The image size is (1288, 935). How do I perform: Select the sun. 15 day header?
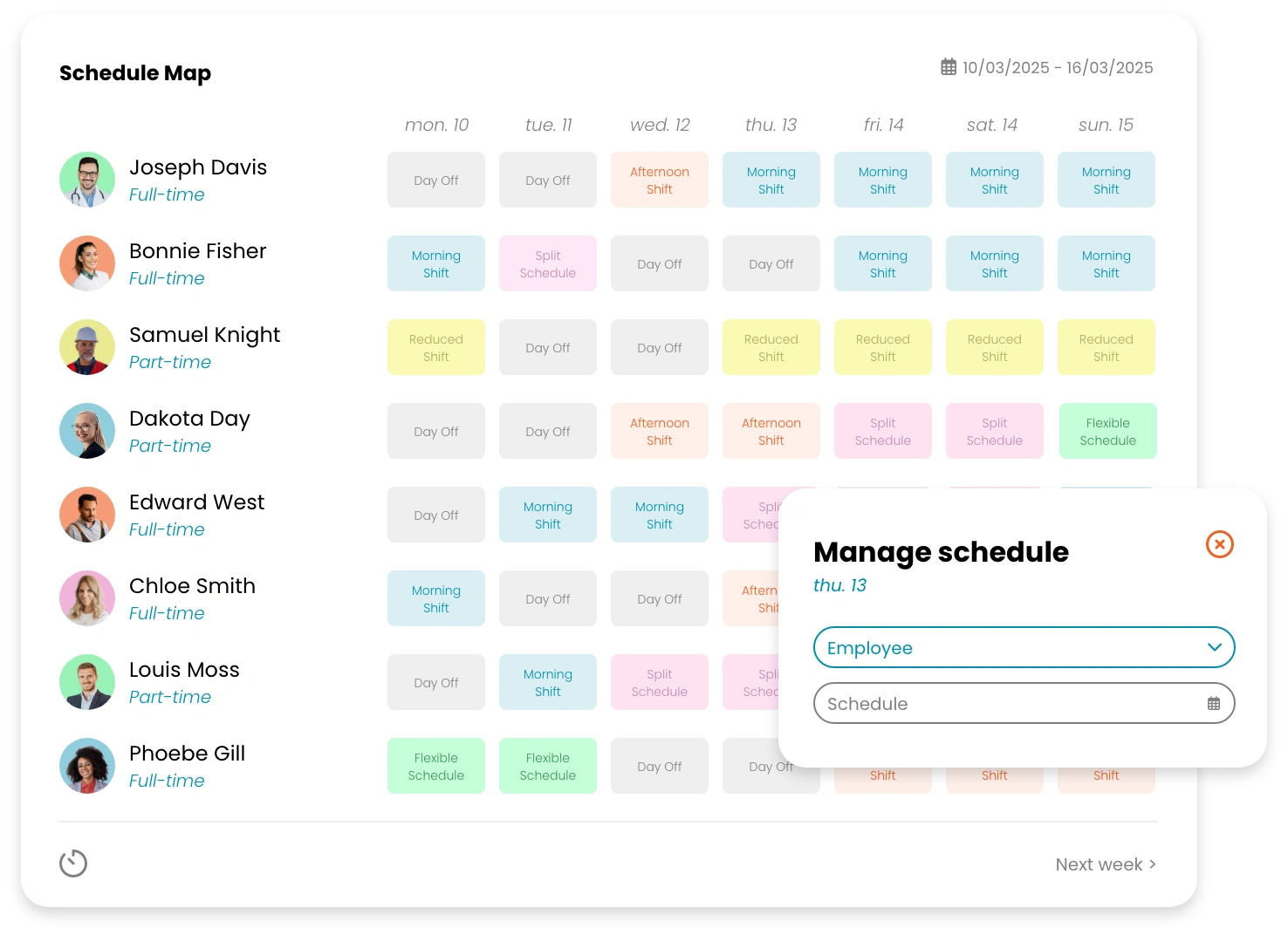pos(1106,125)
